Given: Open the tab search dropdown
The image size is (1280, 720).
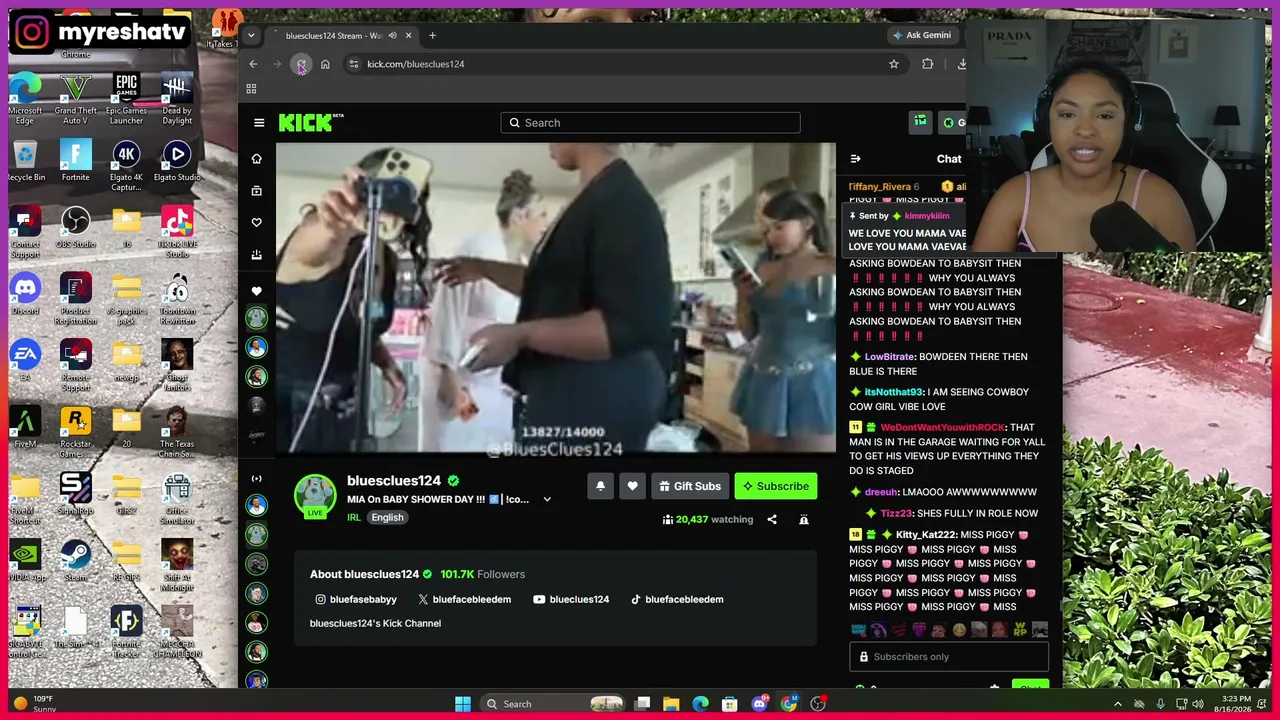Looking at the screenshot, I should pyautogui.click(x=251, y=36).
